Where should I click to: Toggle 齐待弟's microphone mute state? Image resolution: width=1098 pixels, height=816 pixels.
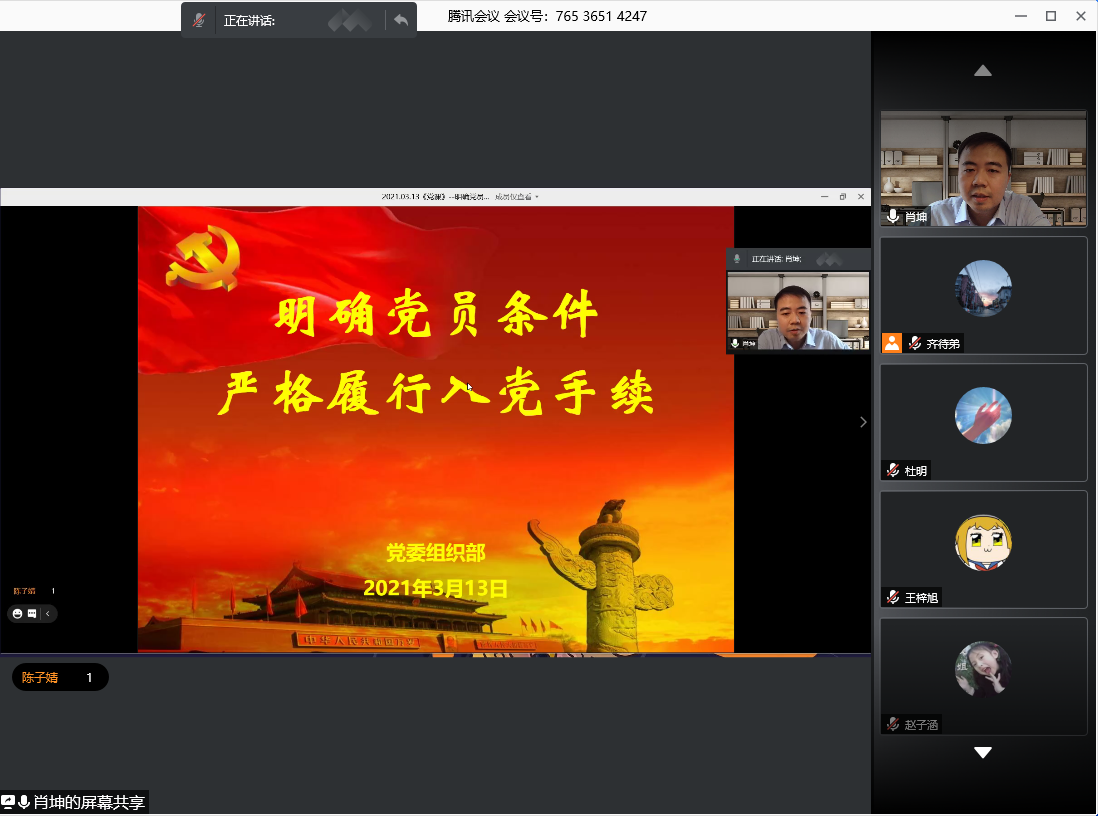pos(913,343)
